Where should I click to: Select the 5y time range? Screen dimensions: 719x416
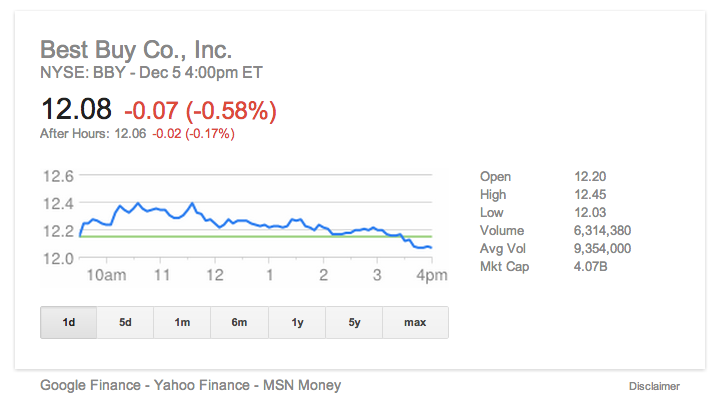[355, 323]
